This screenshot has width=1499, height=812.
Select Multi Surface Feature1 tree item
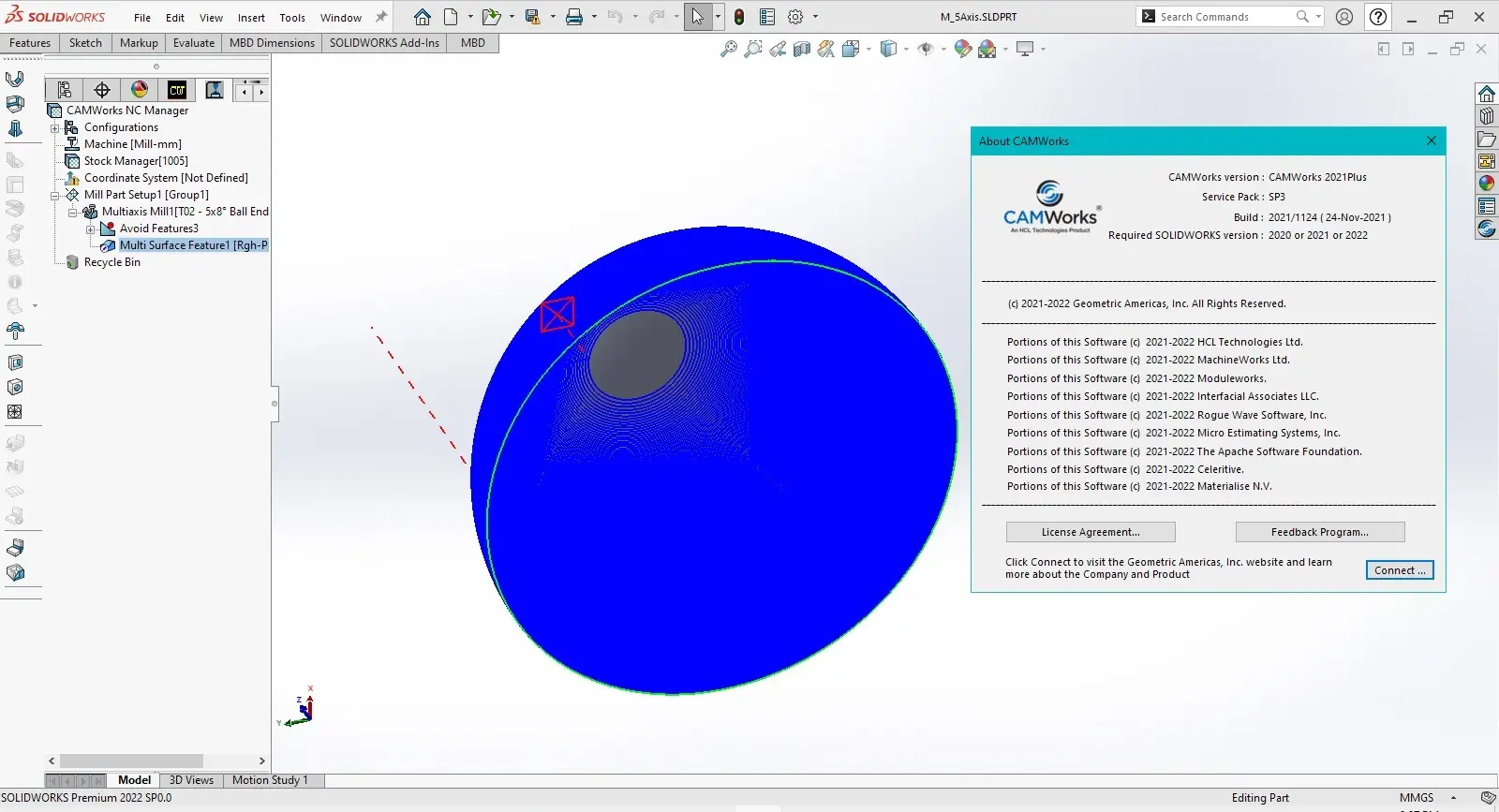193,245
